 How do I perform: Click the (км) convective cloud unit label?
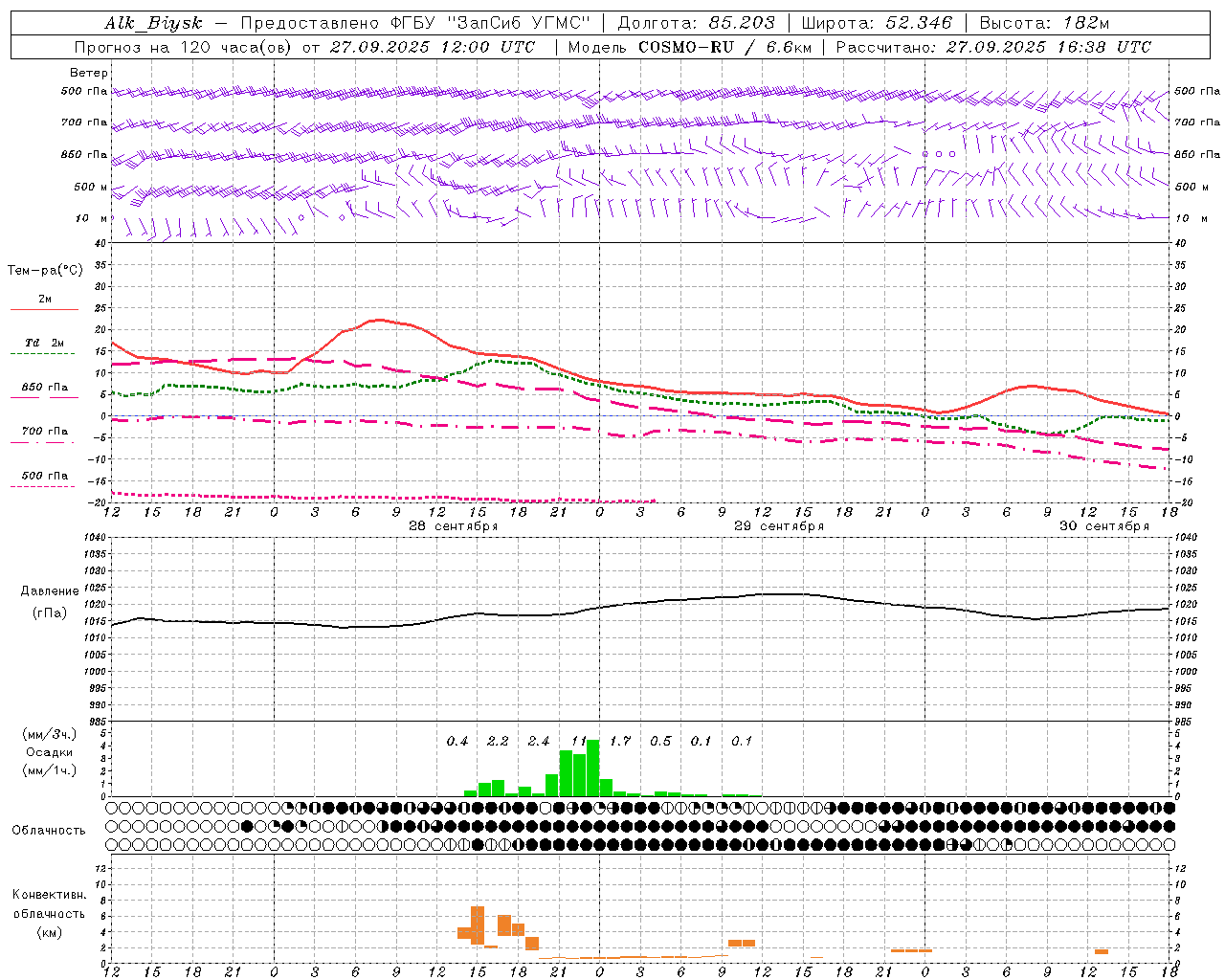tap(49, 932)
